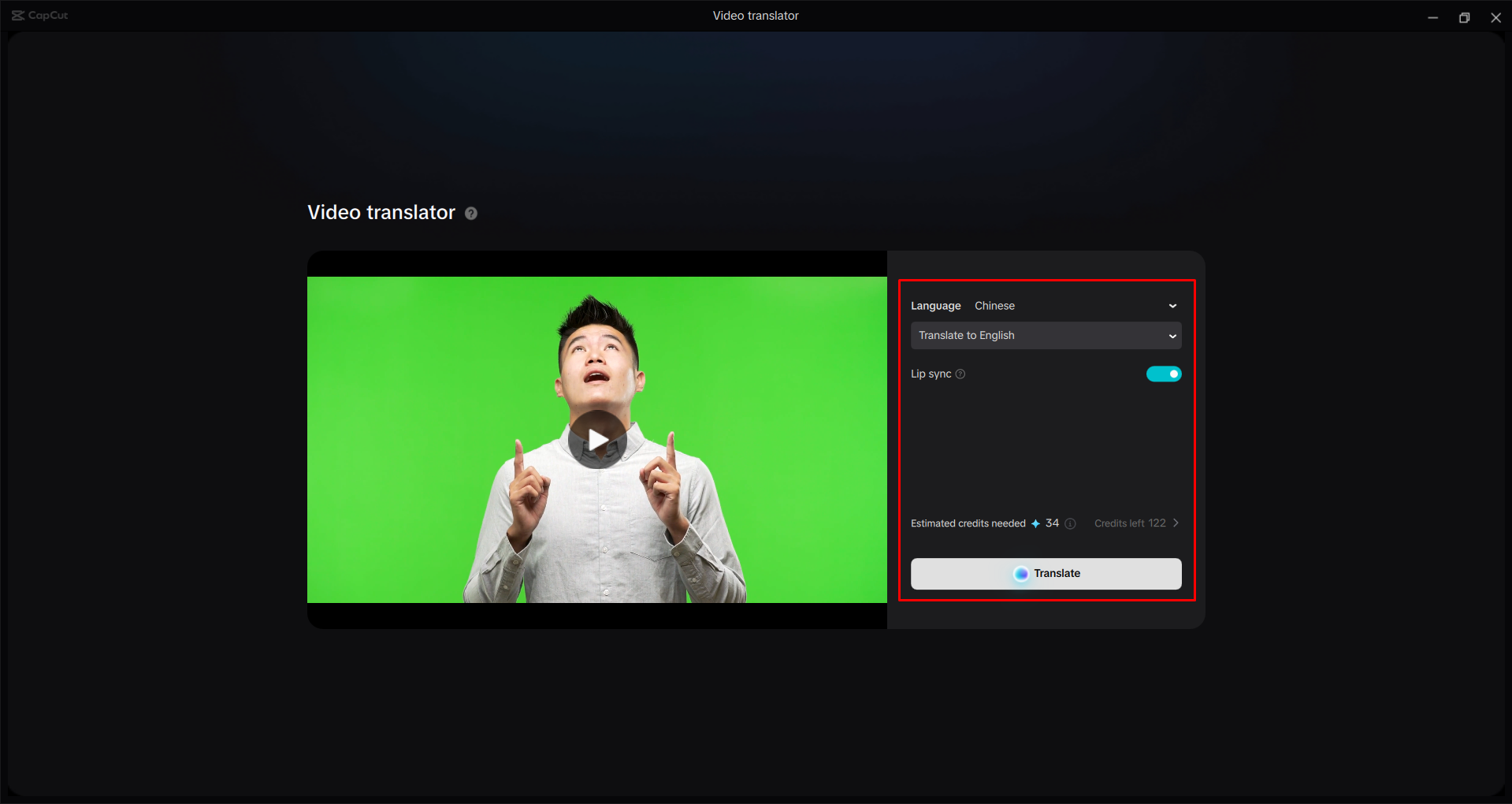The width and height of the screenshot is (1512, 804).
Task: Click the info icon beside estimated credits
Action: click(x=1069, y=523)
